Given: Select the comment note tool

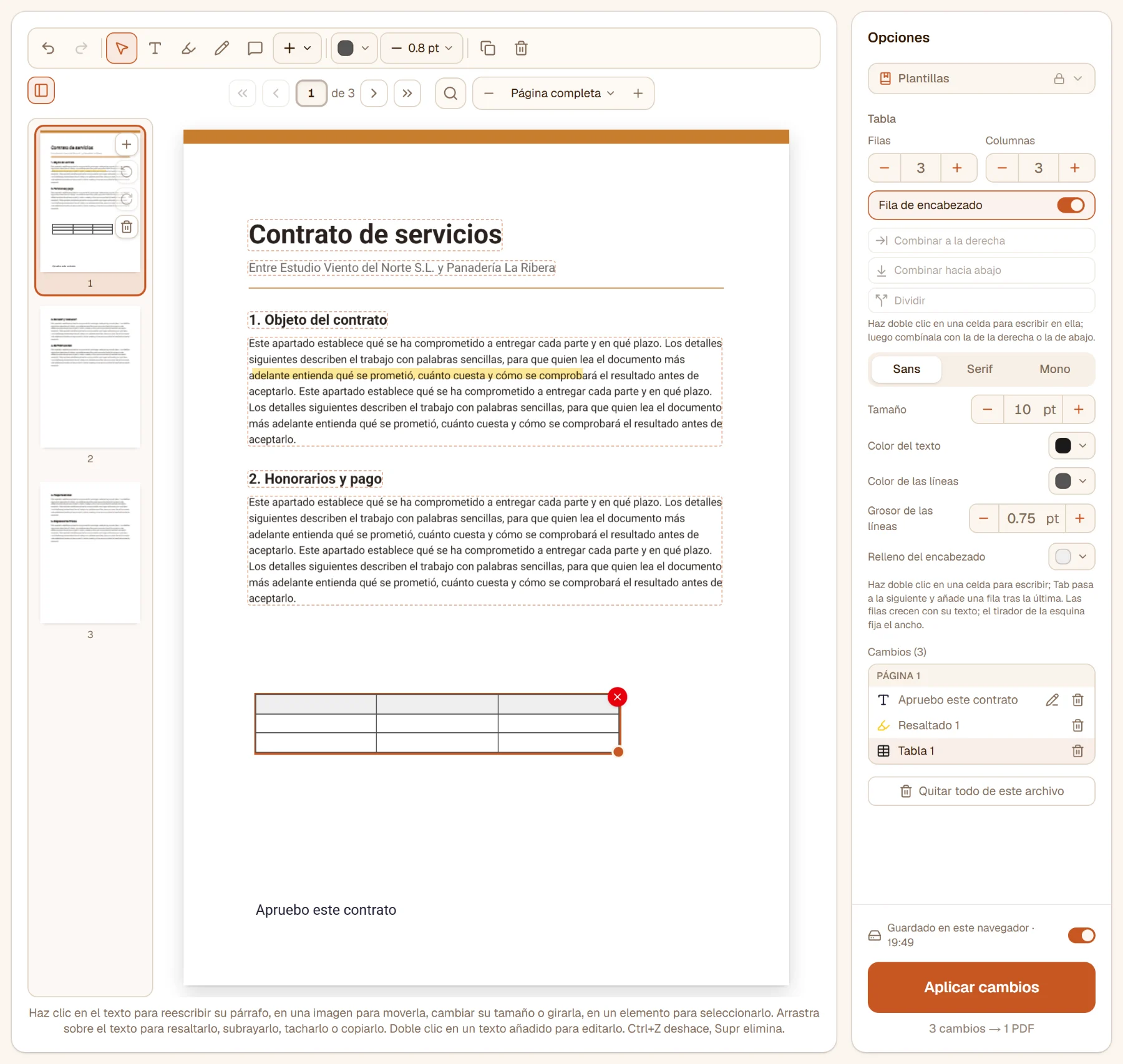Looking at the screenshot, I should click(x=255, y=48).
